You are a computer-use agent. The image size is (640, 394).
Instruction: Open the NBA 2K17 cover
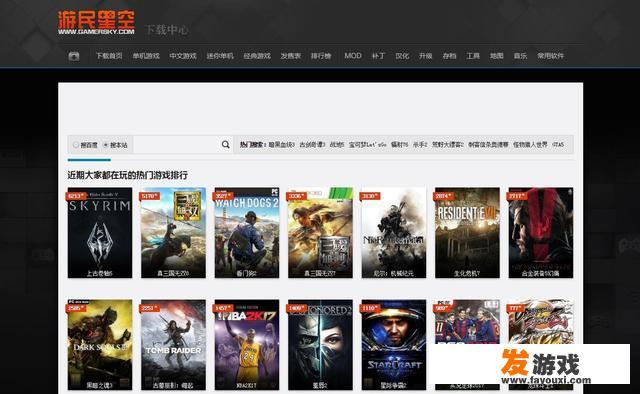(247, 345)
